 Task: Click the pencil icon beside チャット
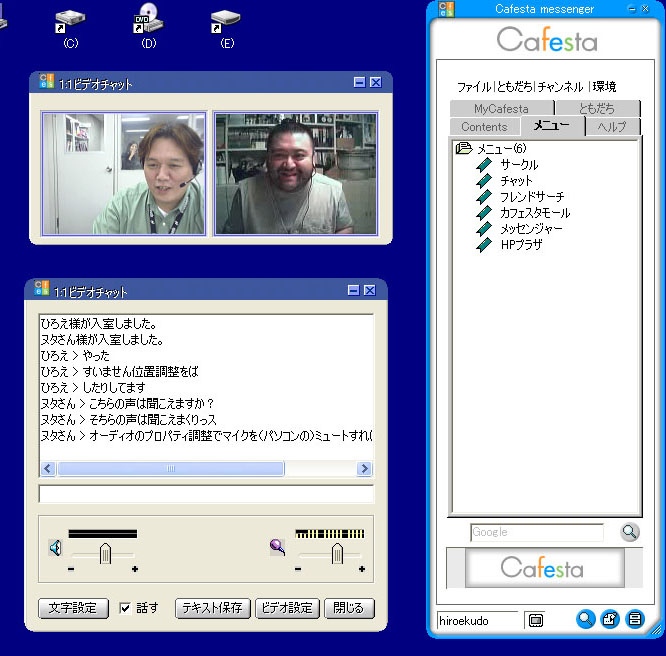[x=484, y=181]
